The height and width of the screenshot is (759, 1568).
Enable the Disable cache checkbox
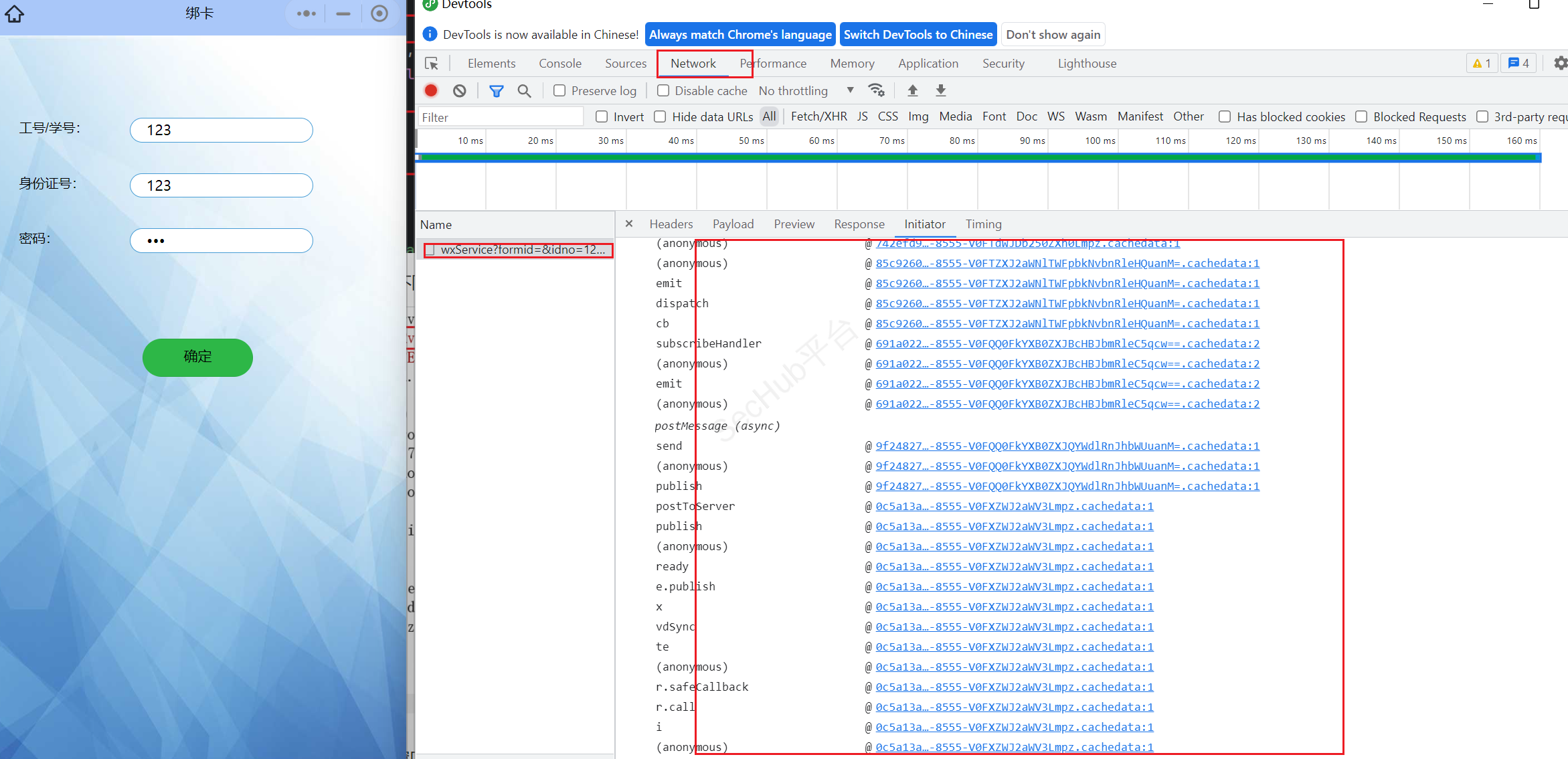click(663, 90)
